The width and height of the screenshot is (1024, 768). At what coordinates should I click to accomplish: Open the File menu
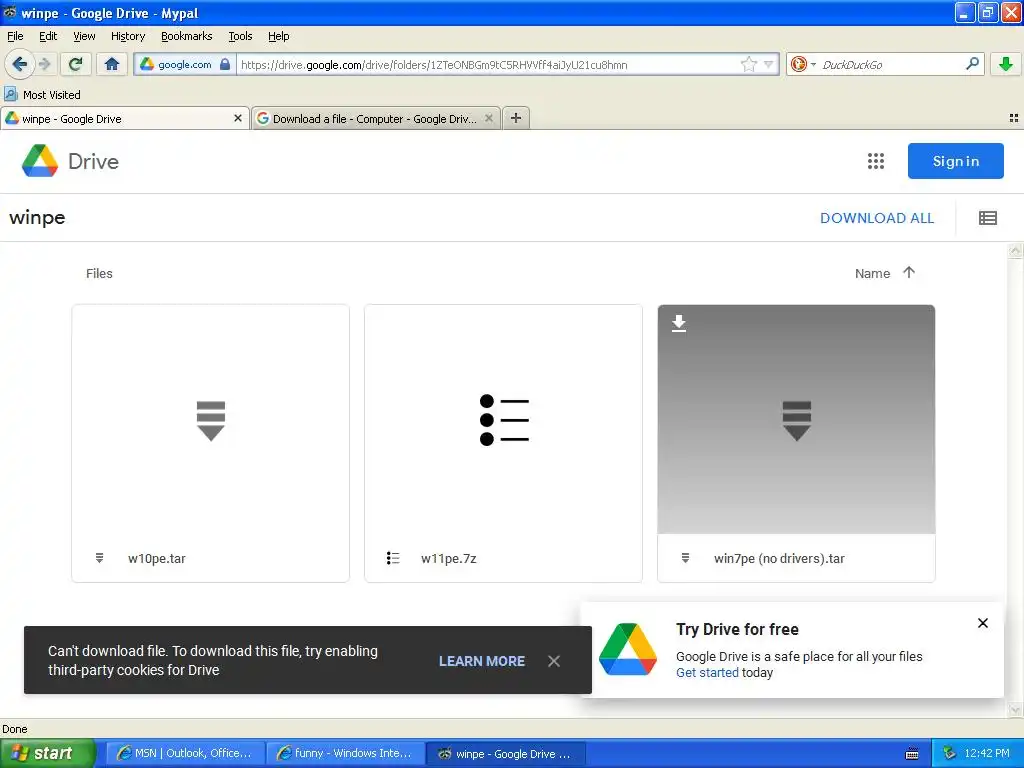click(15, 36)
